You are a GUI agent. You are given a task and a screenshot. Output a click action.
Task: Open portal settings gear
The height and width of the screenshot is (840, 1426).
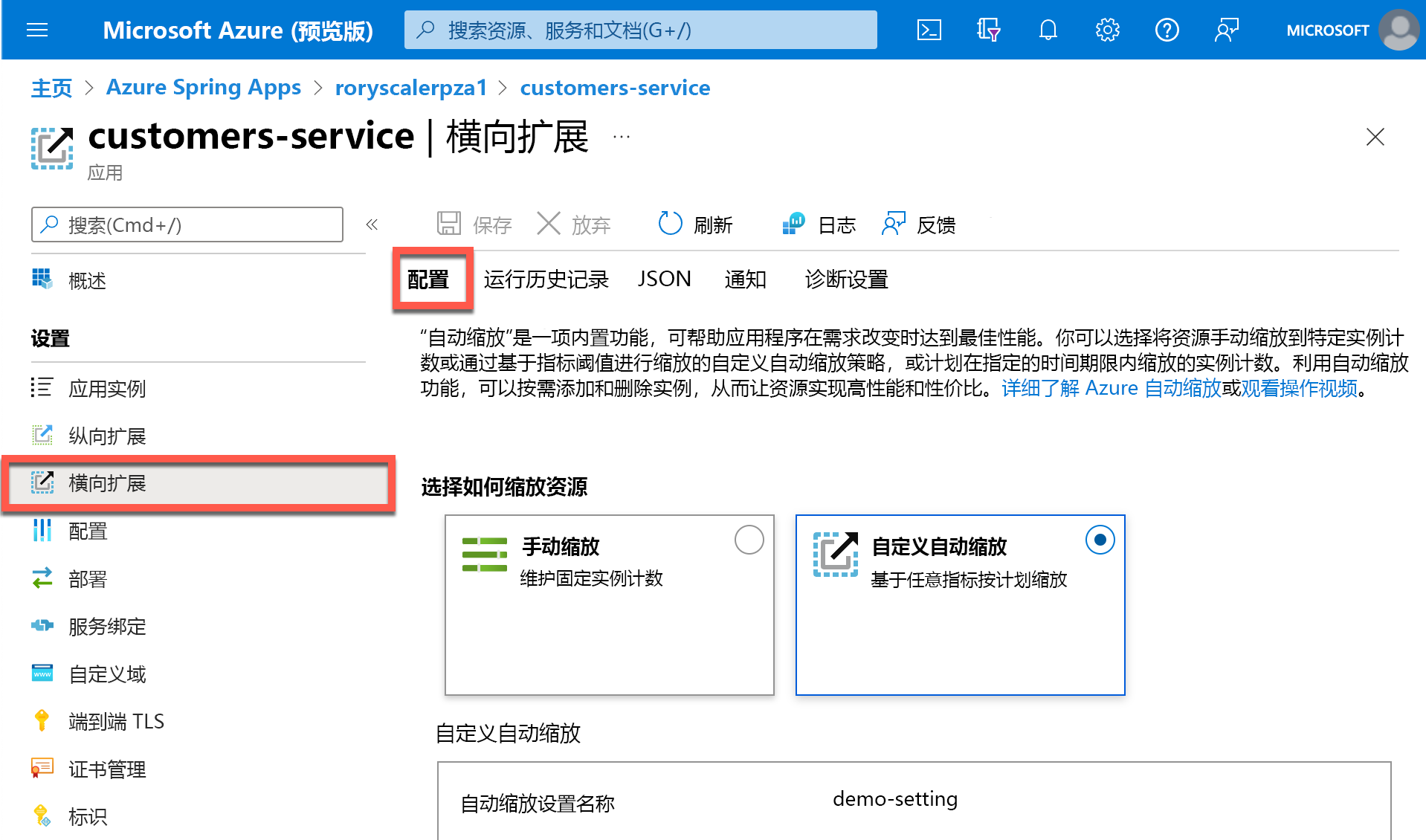[x=1108, y=30]
